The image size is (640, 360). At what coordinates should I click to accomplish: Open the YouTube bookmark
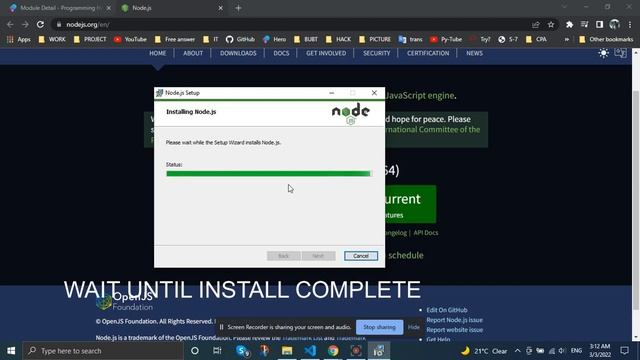[x=130, y=39]
